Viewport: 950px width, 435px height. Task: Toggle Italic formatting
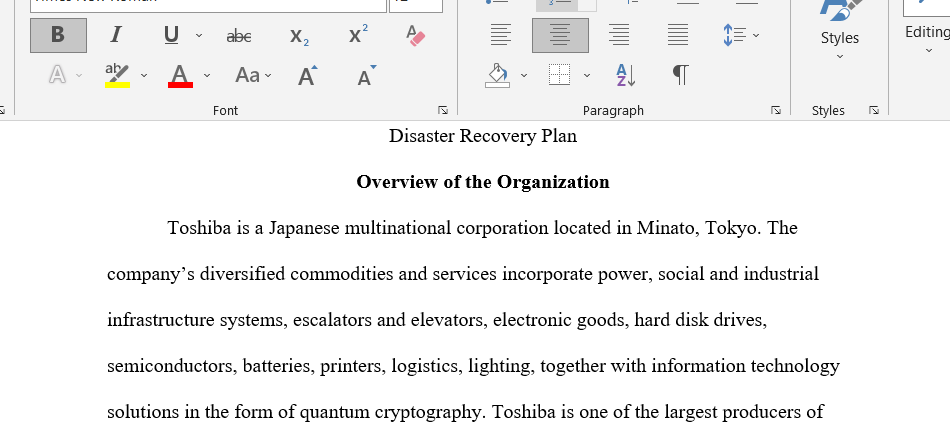point(115,35)
